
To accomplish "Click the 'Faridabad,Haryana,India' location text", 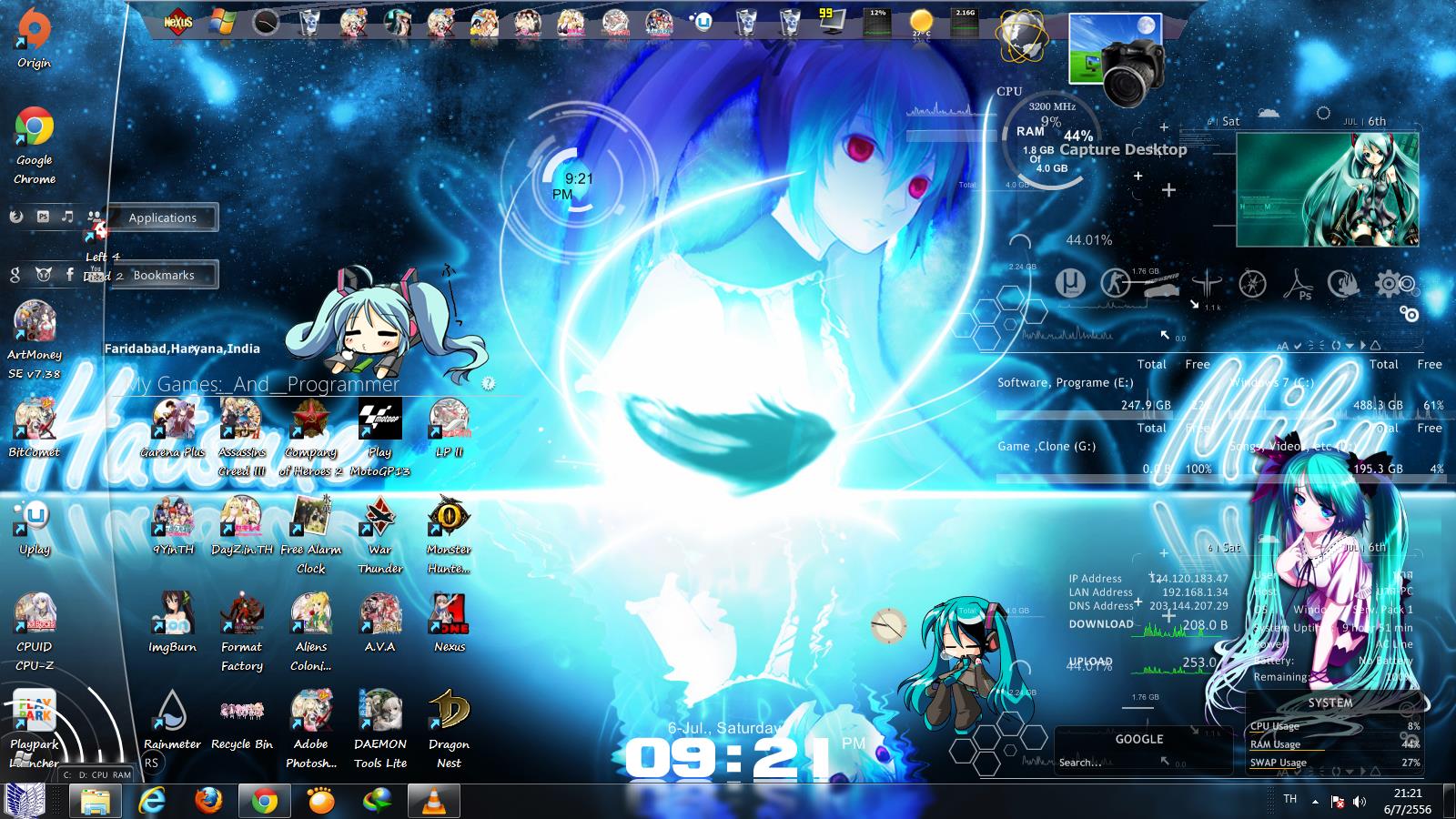I will point(182,349).
